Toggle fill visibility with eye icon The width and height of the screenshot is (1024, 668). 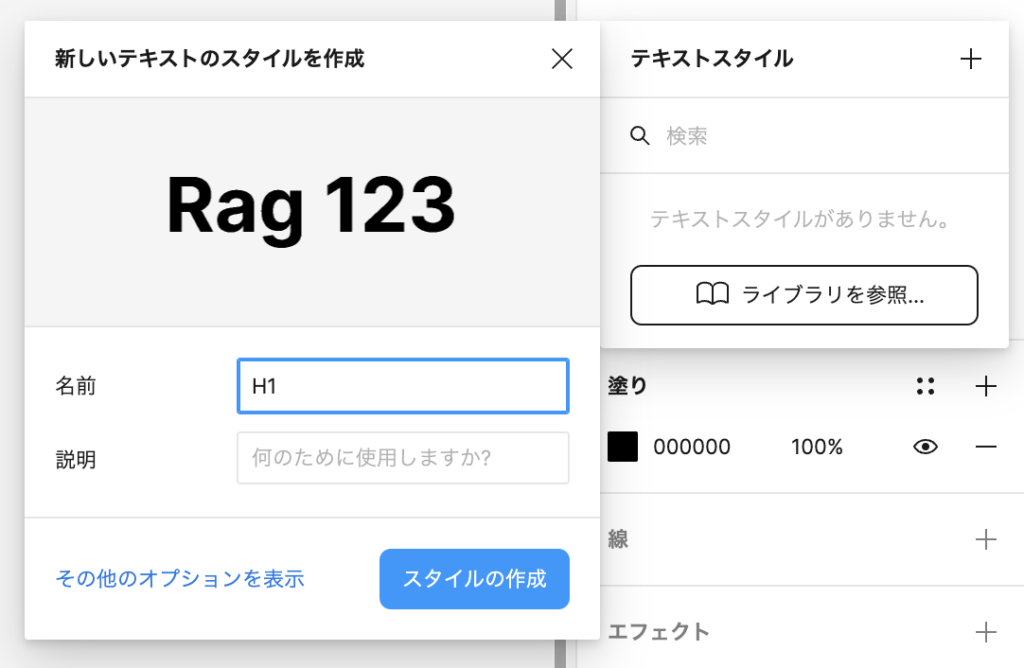[x=926, y=447]
